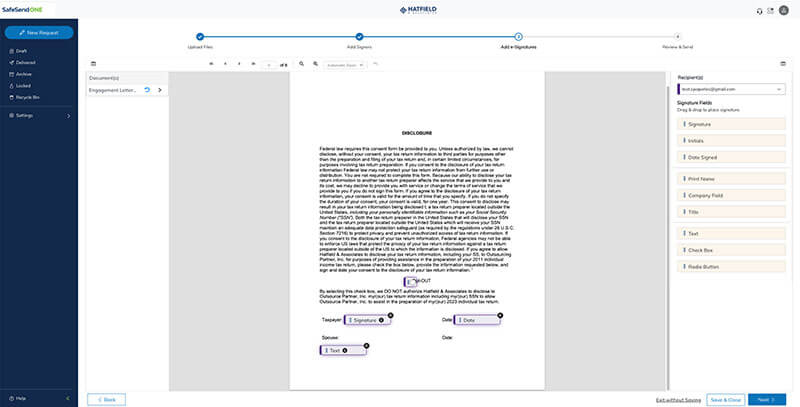Select the Signature field in panel

click(x=731, y=124)
